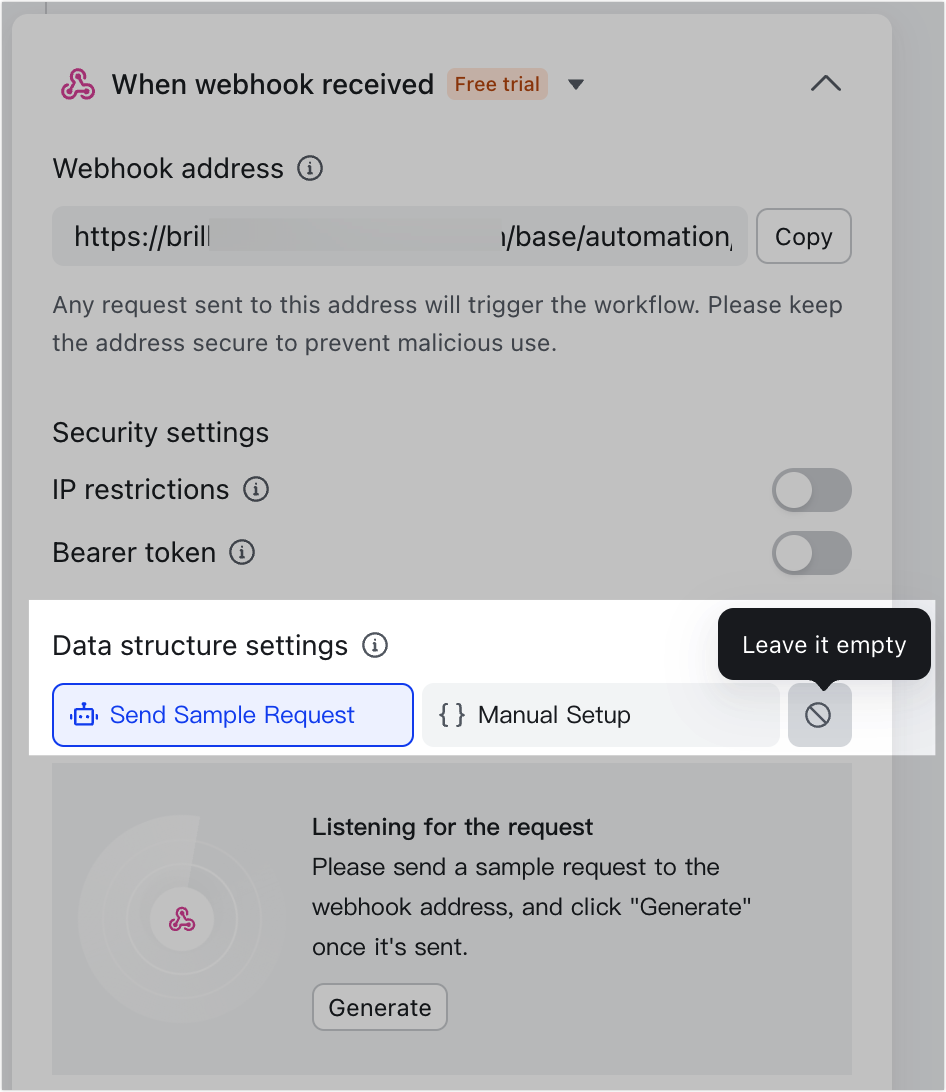Click the Leave it empty tooltip
This screenshot has height=1092, width=946.
(x=824, y=645)
